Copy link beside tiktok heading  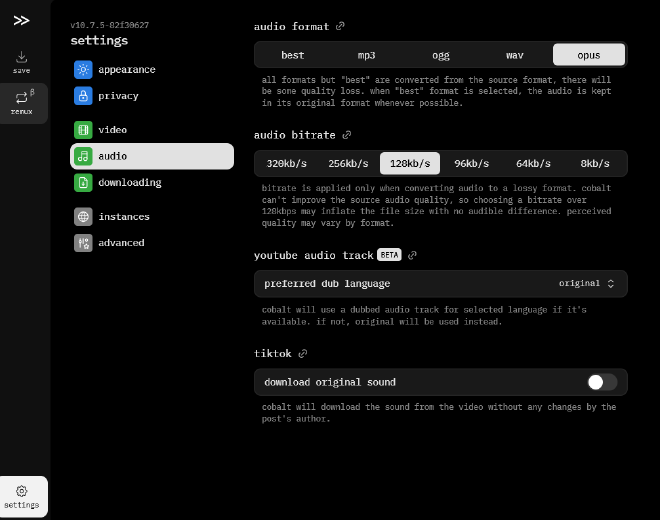point(303,354)
